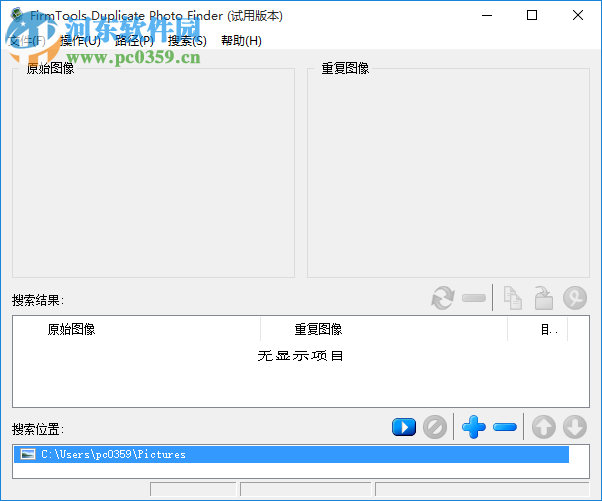The image size is (602, 501).
Task: Click the refresh results icon
Action: click(443, 298)
